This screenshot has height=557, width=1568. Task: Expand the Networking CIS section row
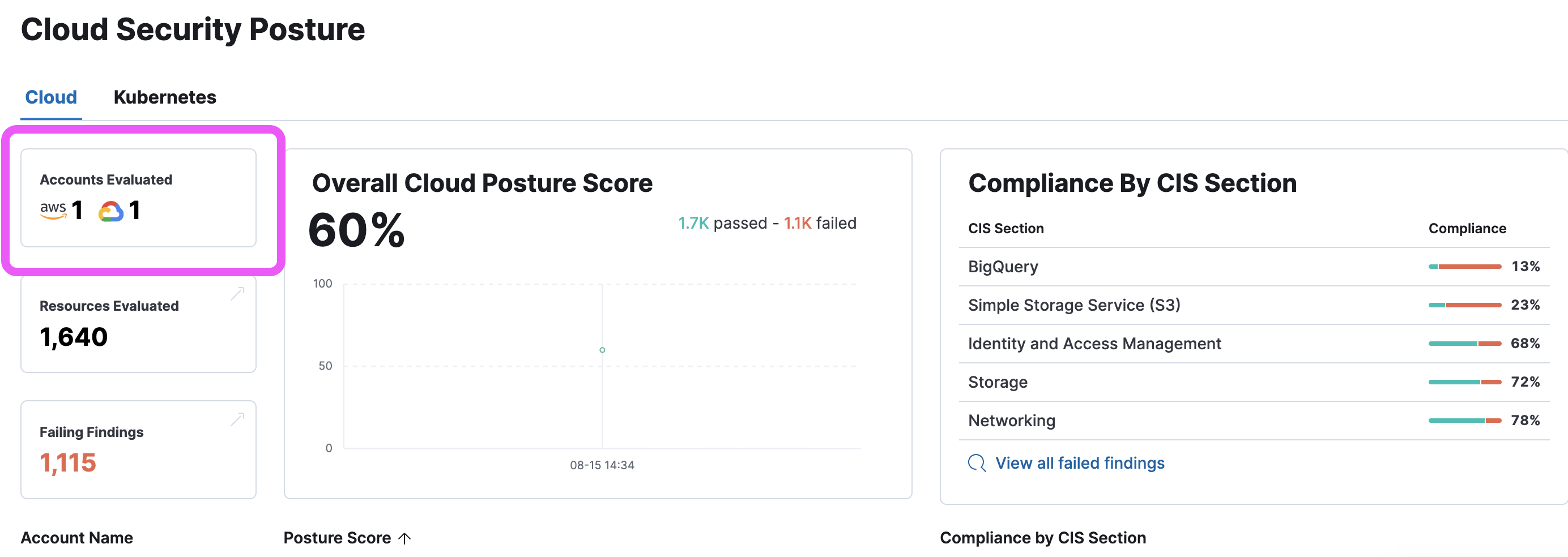tap(1011, 419)
